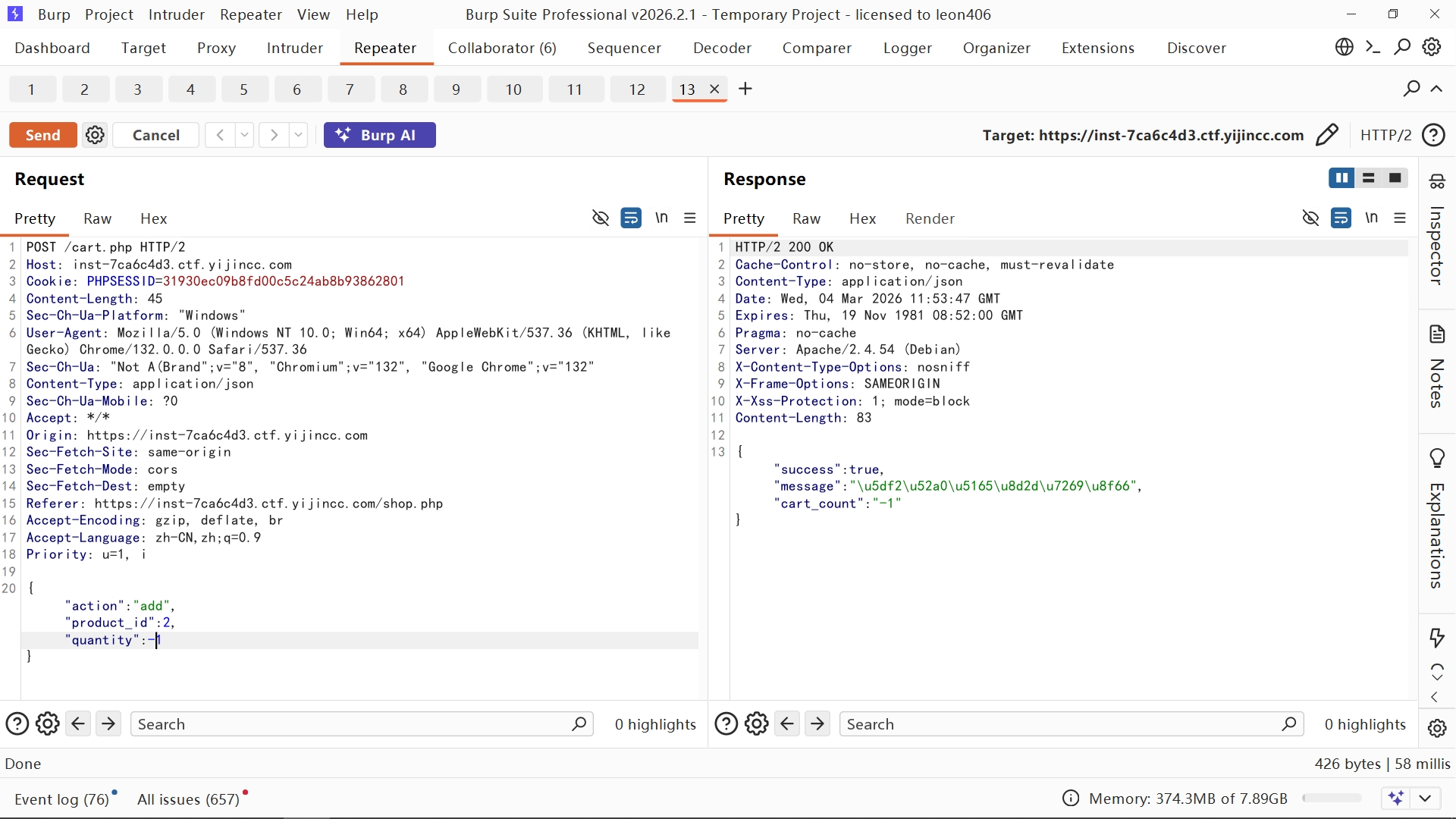Open the Response pane options menu
Screen dimensions: 1456x819
pyautogui.click(x=1400, y=218)
